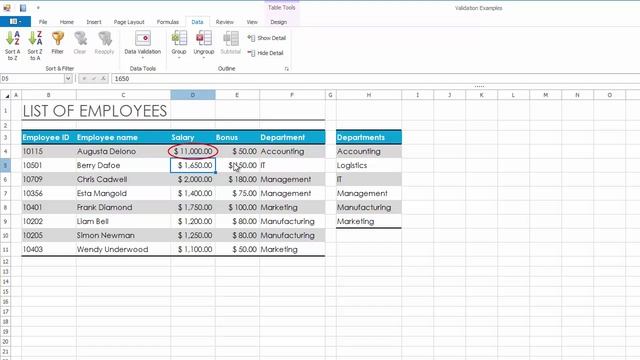Select cell with Wendy Underwood
This screenshot has width=640, height=360.
[x=123, y=249]
